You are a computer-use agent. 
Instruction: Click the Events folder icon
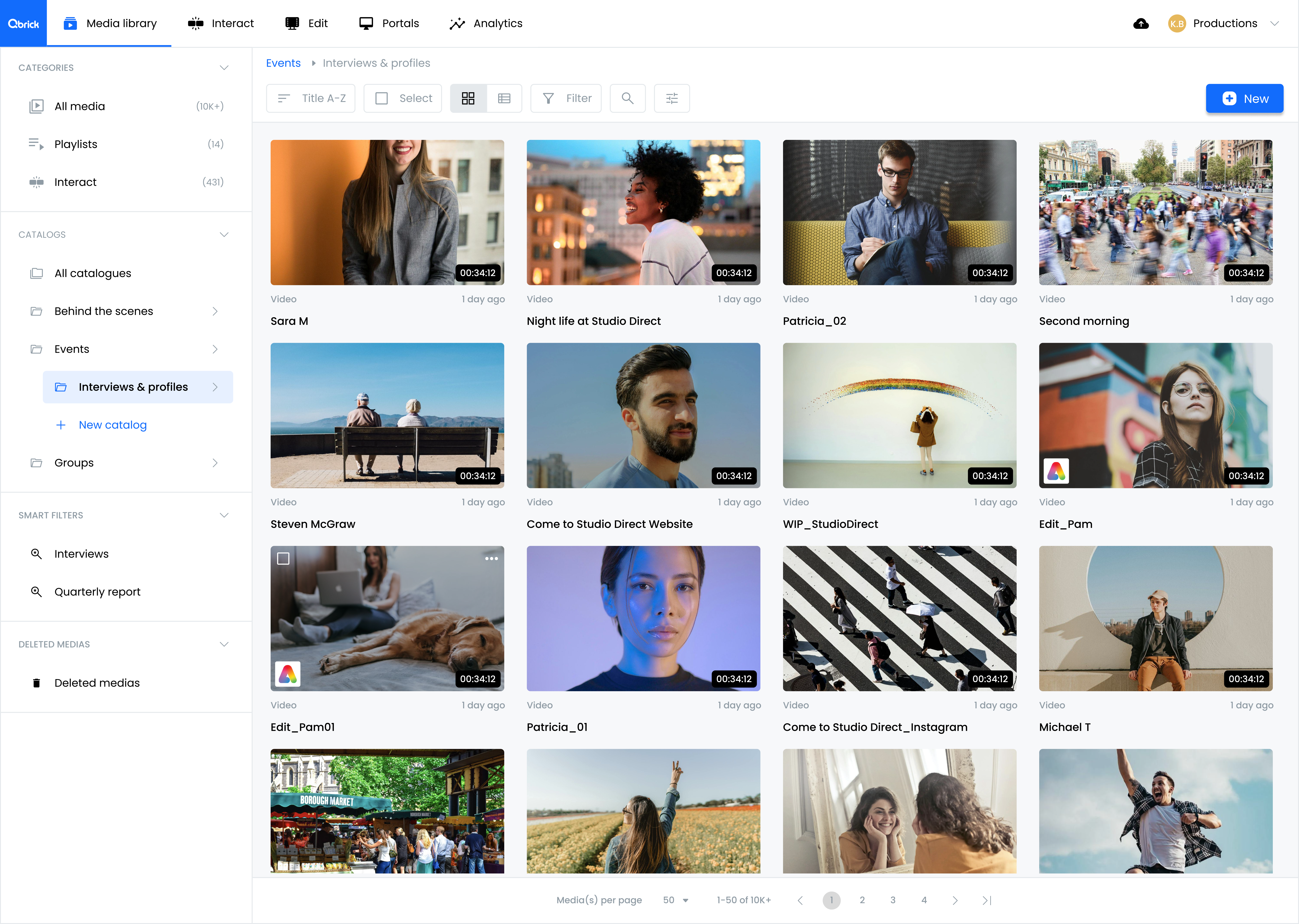pyautogui.click(x=36, y=349)
